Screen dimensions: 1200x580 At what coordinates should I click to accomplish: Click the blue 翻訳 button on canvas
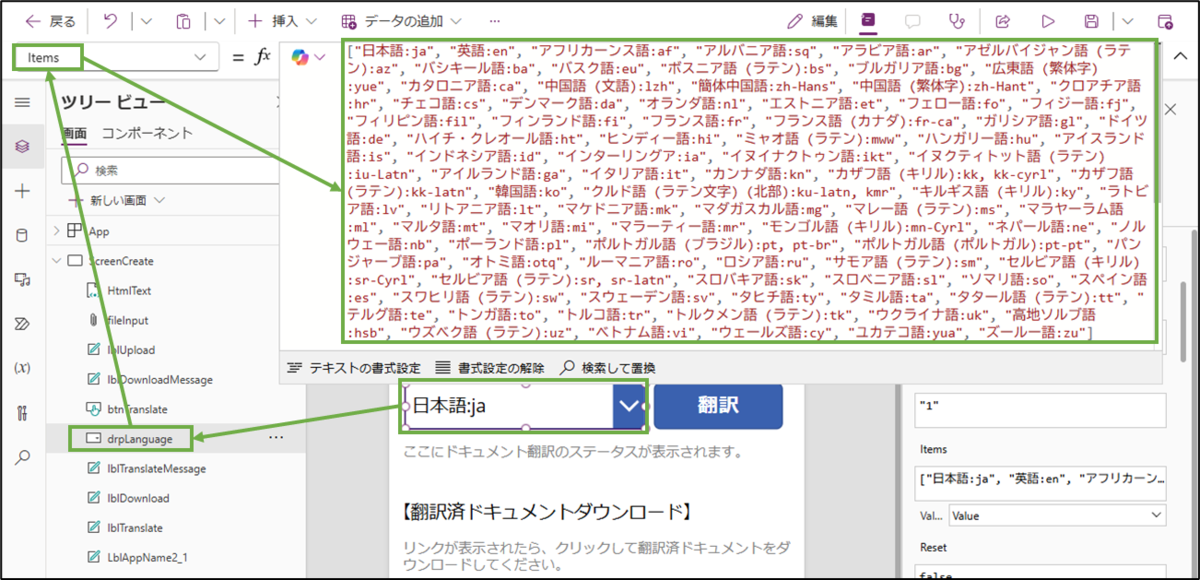point(718,405)
